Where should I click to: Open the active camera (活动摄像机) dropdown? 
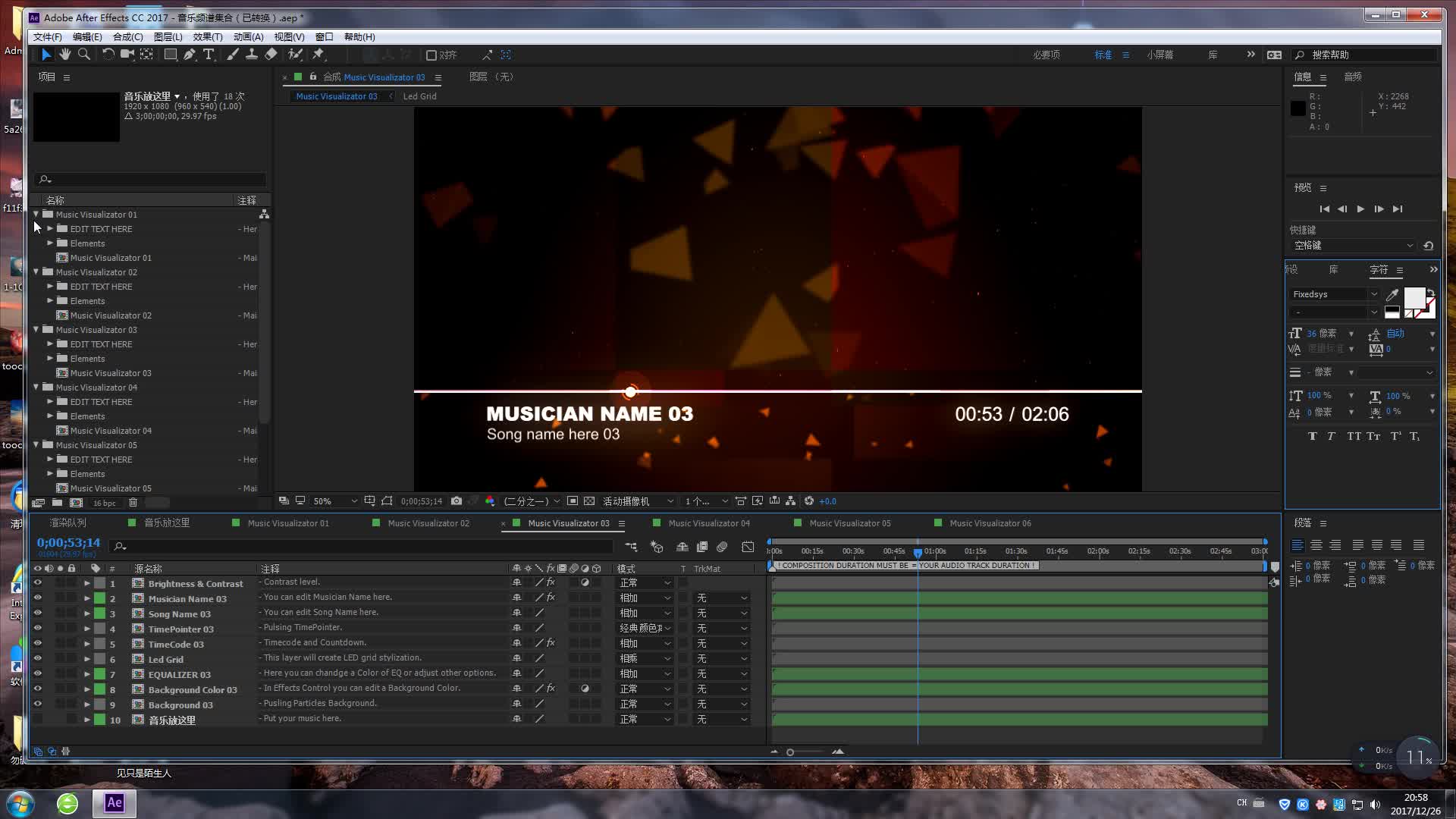pos(637,501)
